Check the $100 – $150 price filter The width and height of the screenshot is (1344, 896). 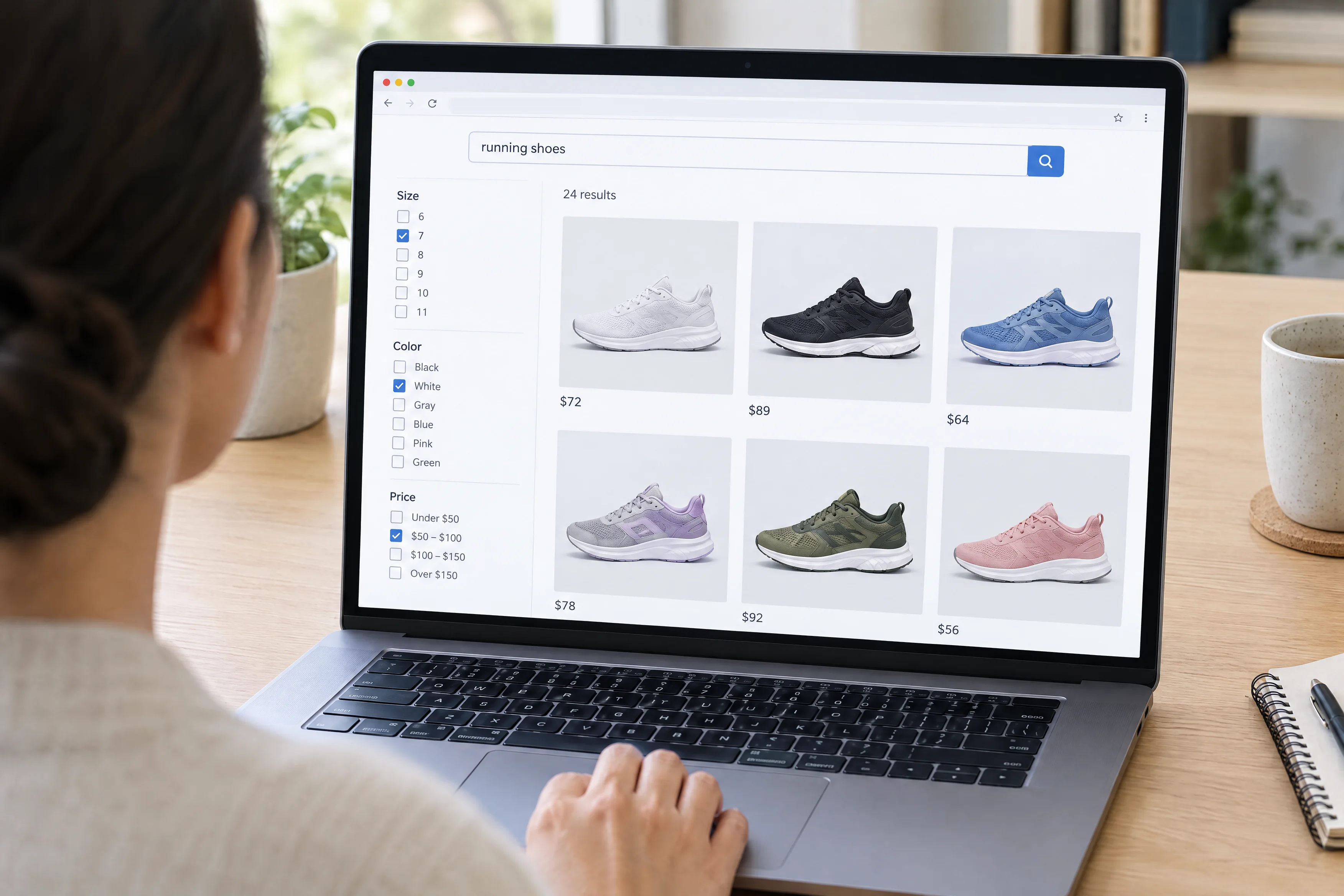tap(395, 554)
